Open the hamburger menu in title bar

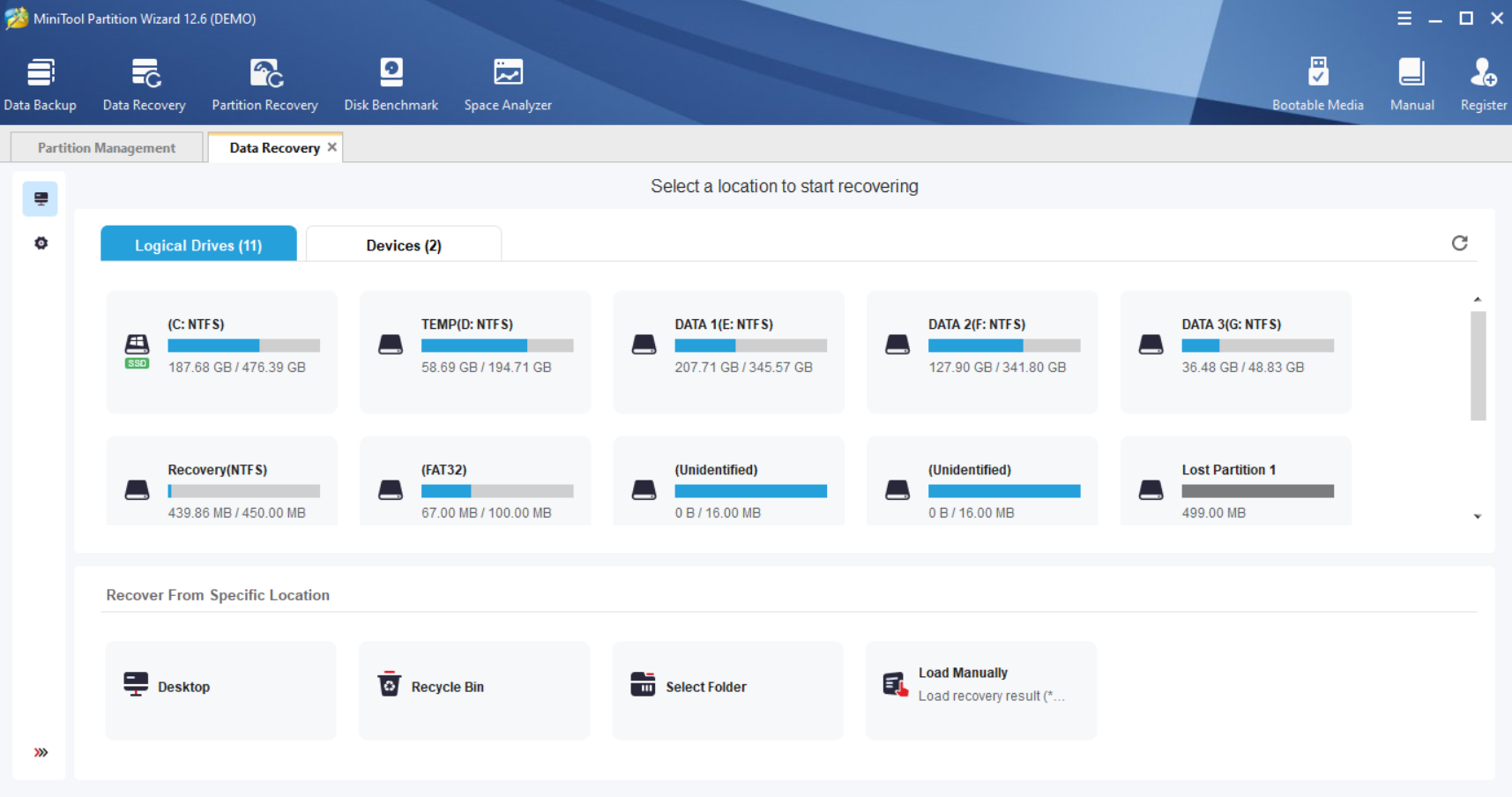pyautogui.click(x=1404, y=19)
